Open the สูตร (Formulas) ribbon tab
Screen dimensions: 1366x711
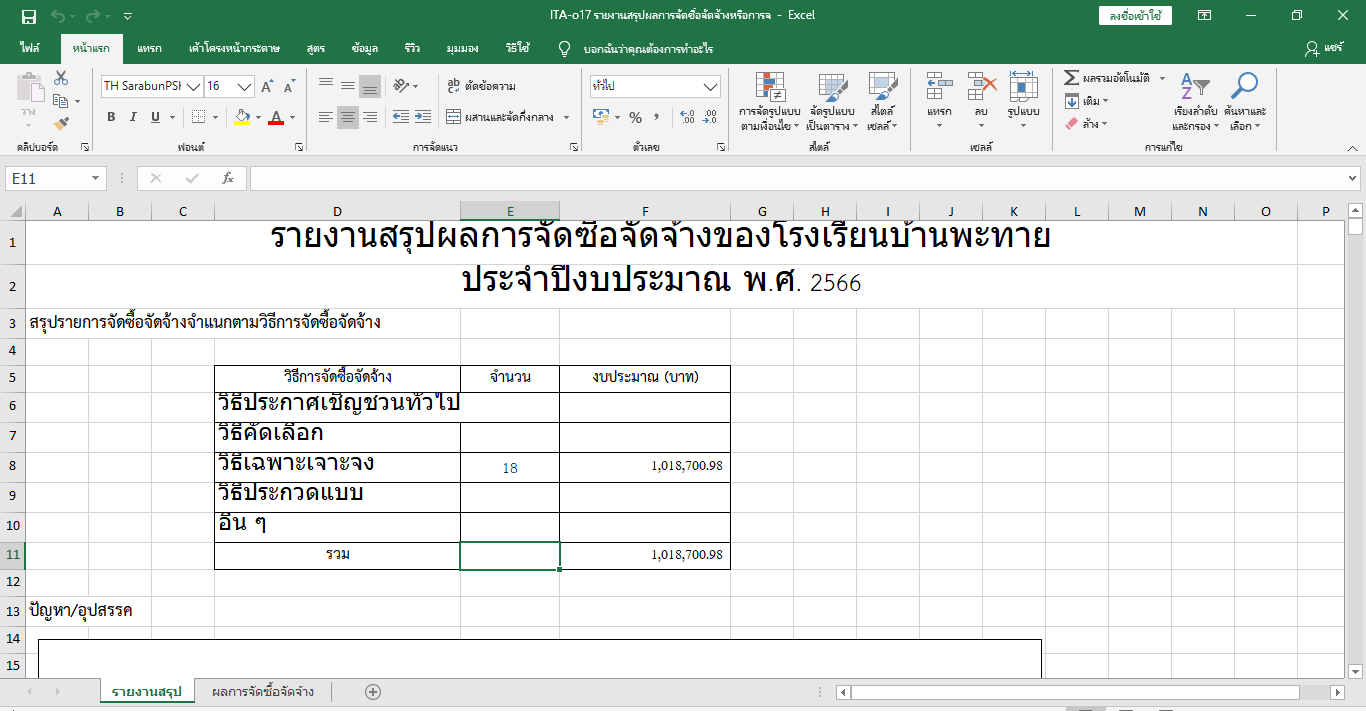(316, 48)
